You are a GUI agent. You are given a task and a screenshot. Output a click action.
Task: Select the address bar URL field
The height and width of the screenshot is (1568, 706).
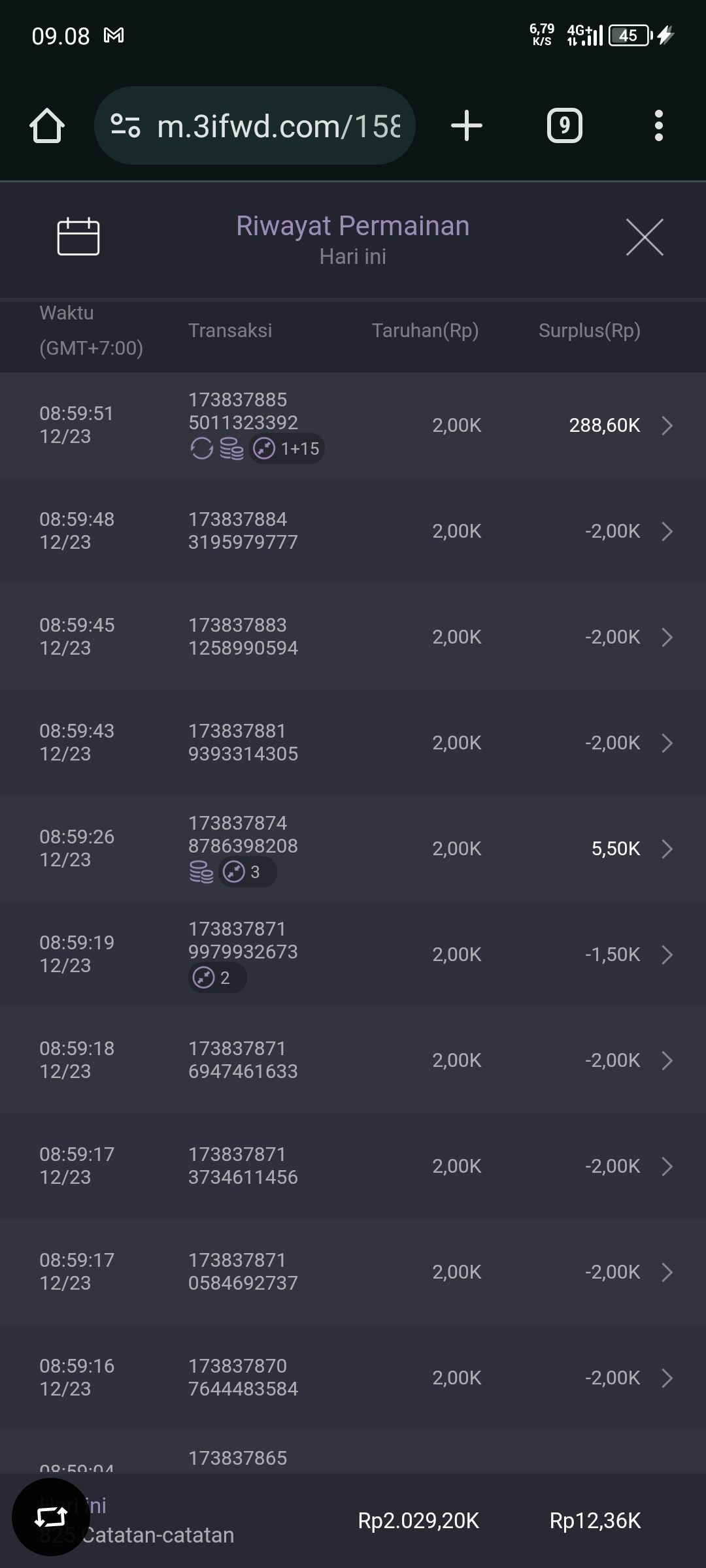pos(278,125)
